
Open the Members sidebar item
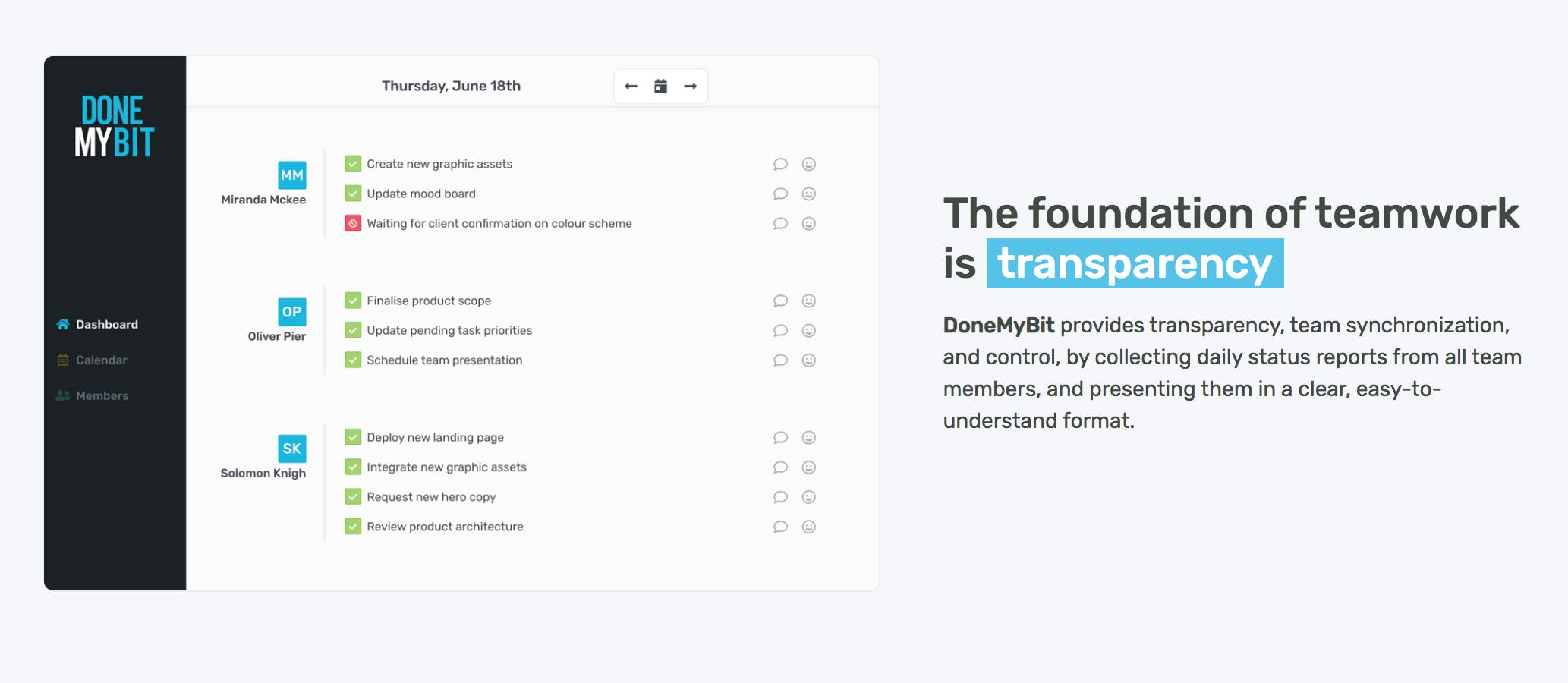click(92, 395)
